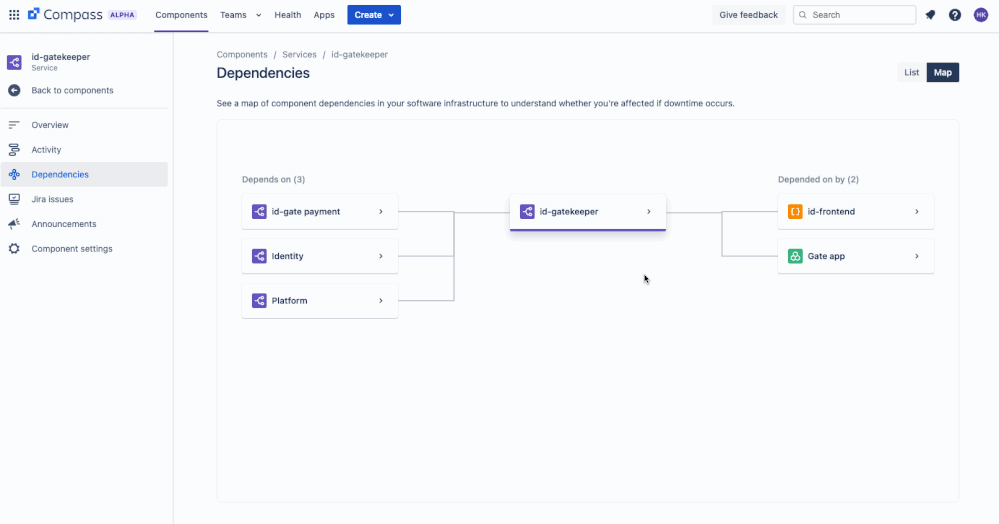
Task: Open the help question mark icon
Action: pyautogui.click(x=954, y=15)
